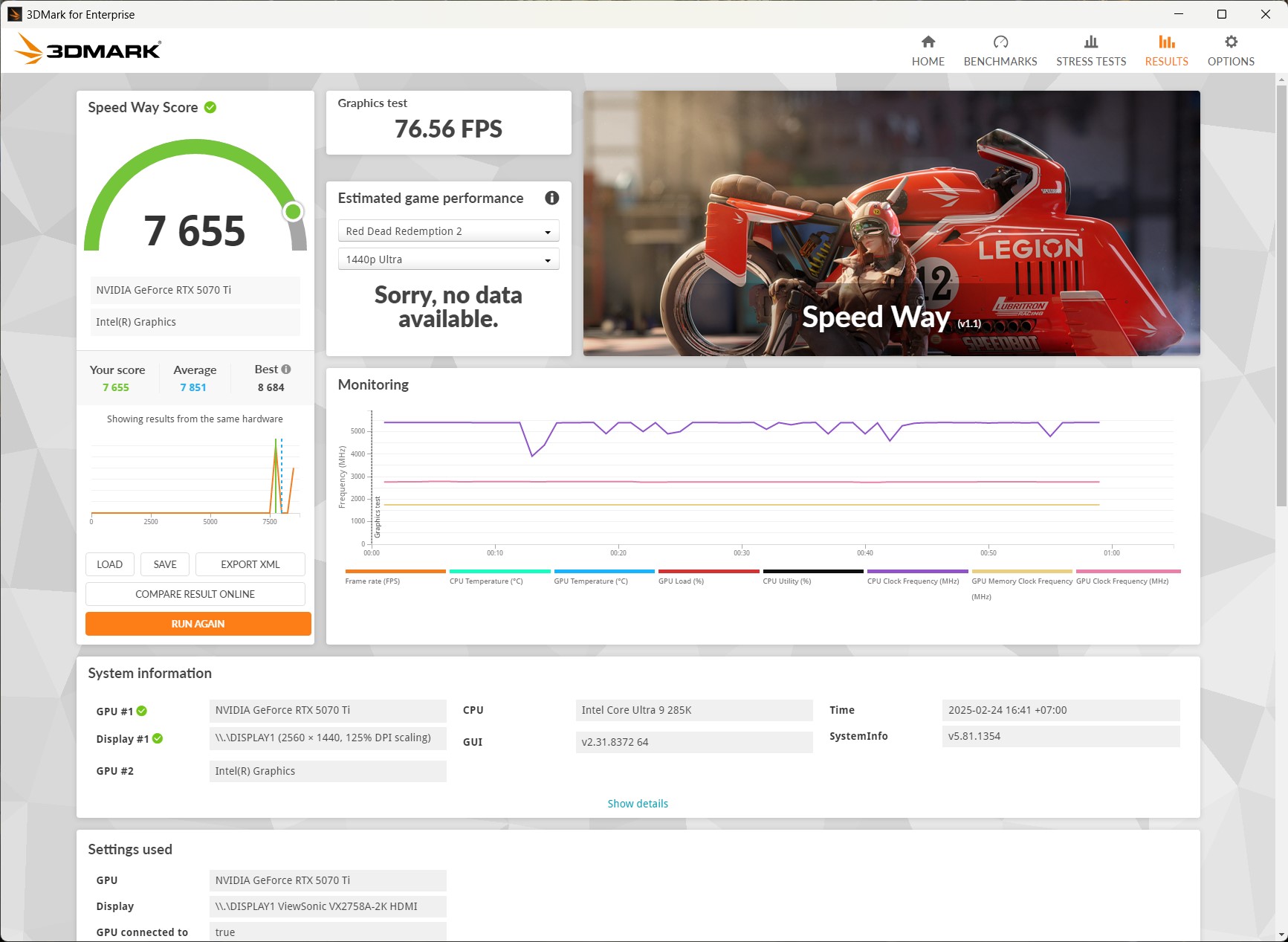1288x942 pixels.
Task: Click the info icon beside Best score
Action: click(286, 370)
